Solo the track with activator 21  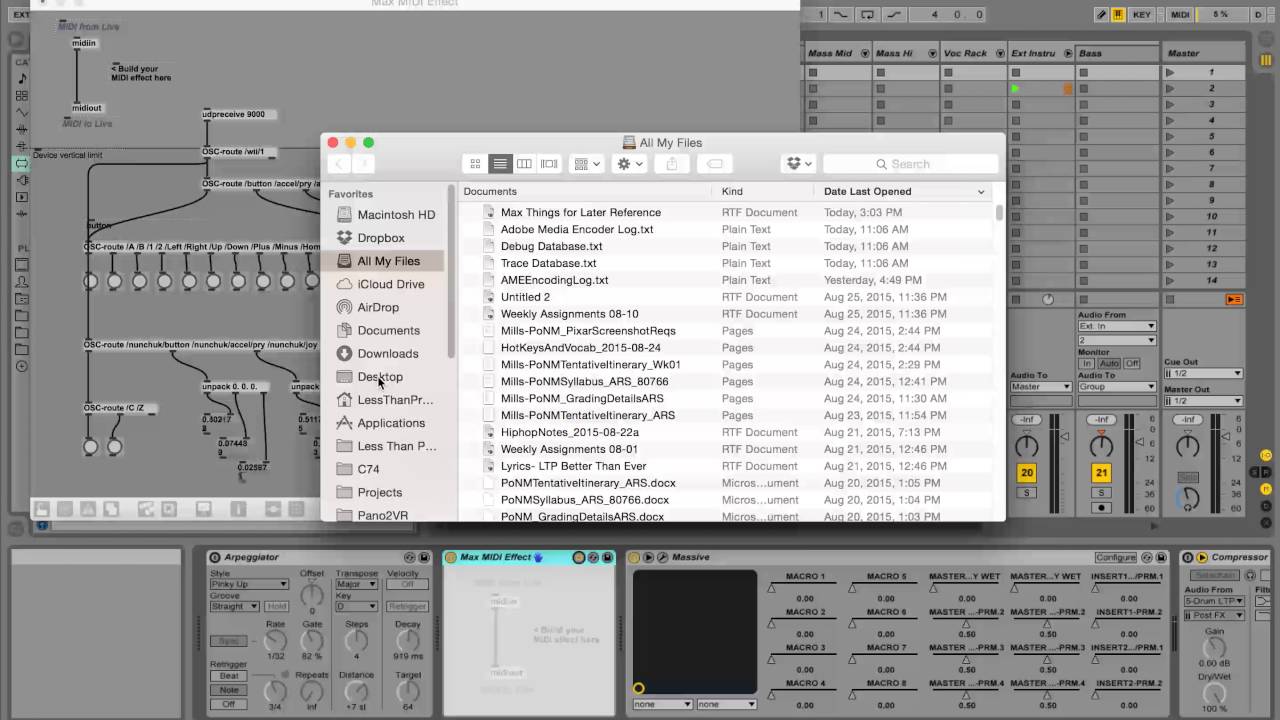click(1101, 492)
